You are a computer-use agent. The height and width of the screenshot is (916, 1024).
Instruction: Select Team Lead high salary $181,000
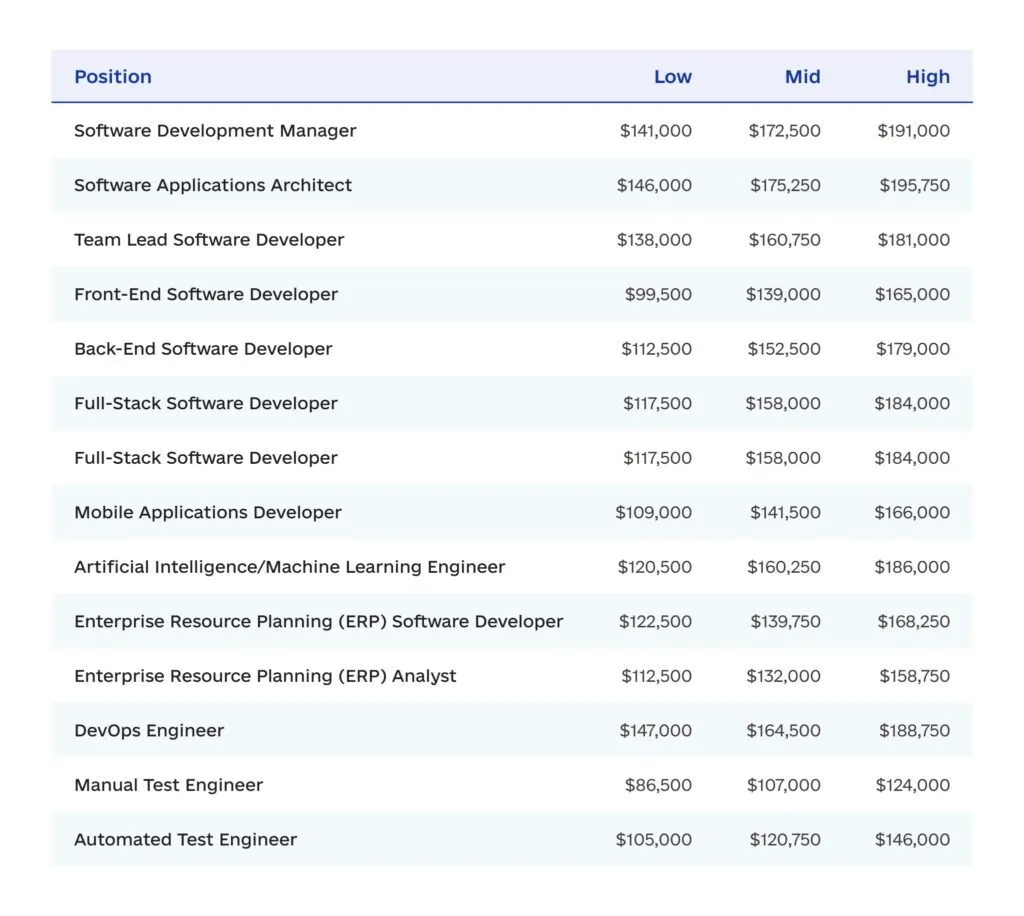[x=914, y=240]
